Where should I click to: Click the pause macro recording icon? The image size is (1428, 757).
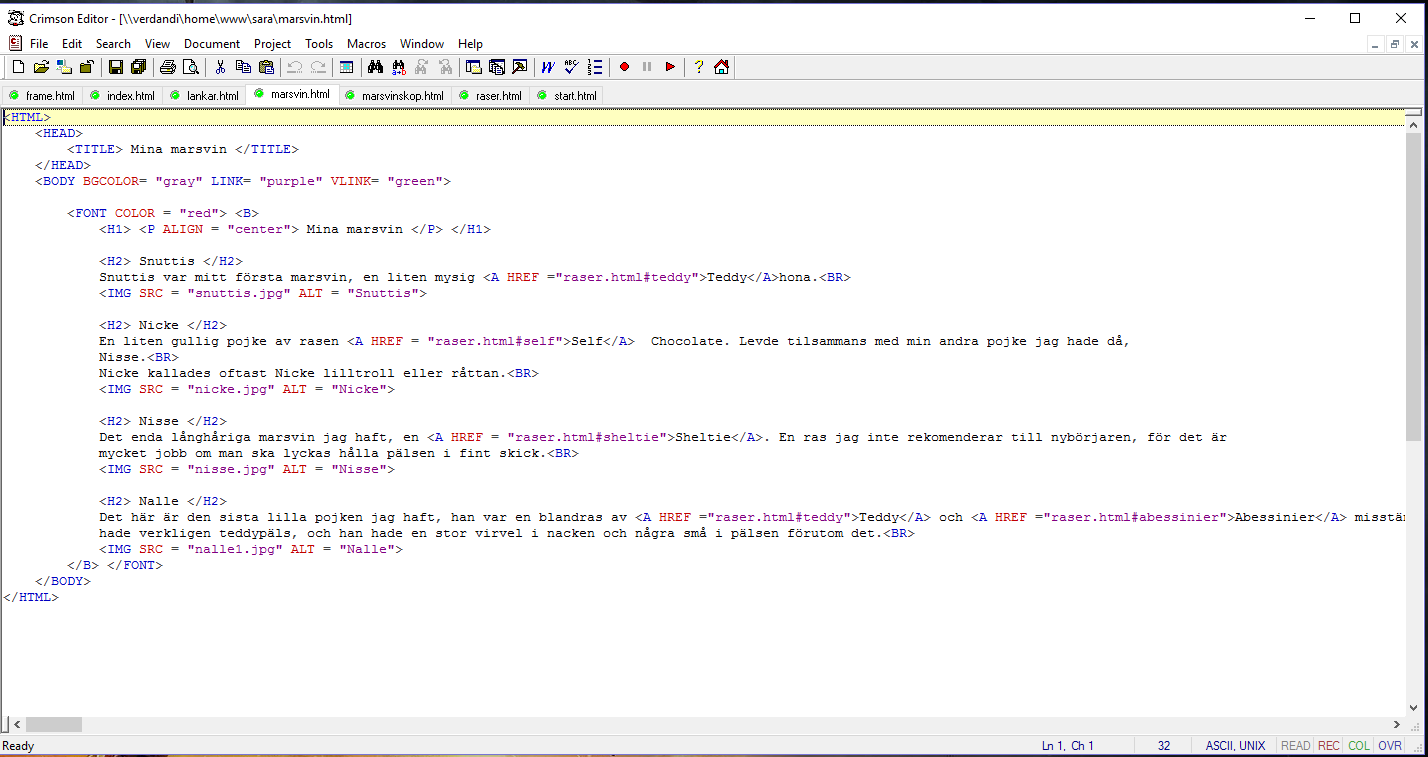point(647,67)
